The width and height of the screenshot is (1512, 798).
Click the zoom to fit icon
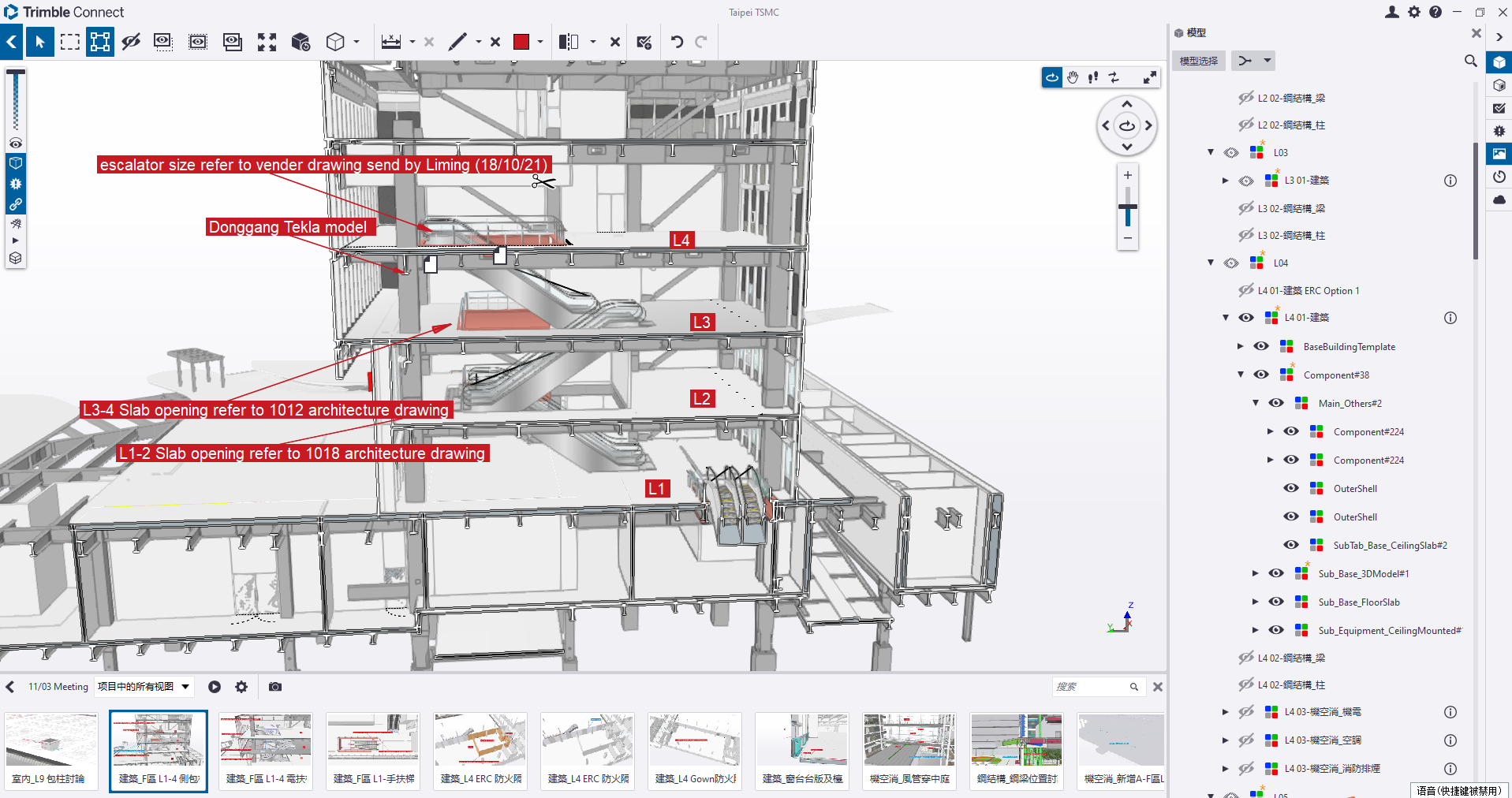pos(267,42)
